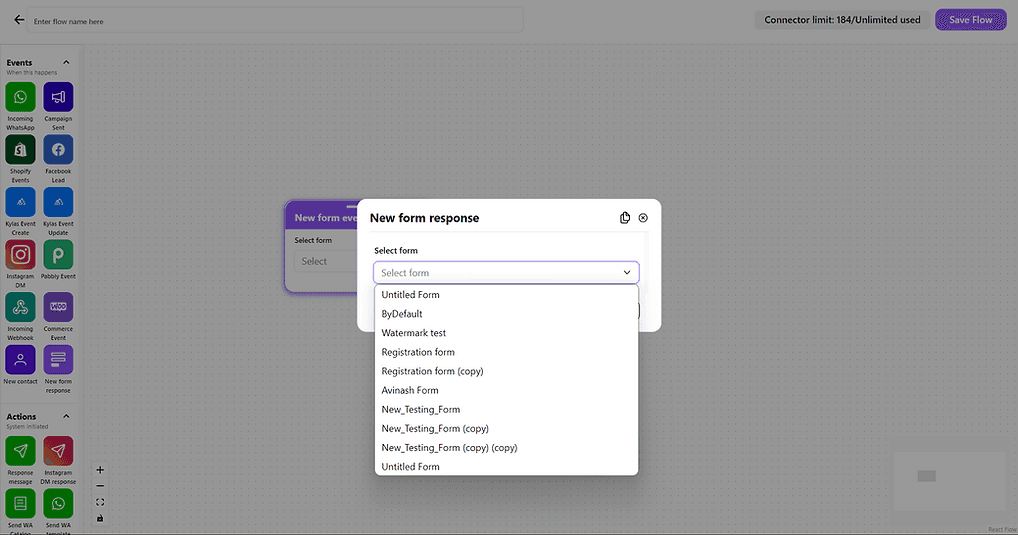
Task: Add the Kylas Event Create trigger
Action: pyautogui.click(x=20, y=202)
